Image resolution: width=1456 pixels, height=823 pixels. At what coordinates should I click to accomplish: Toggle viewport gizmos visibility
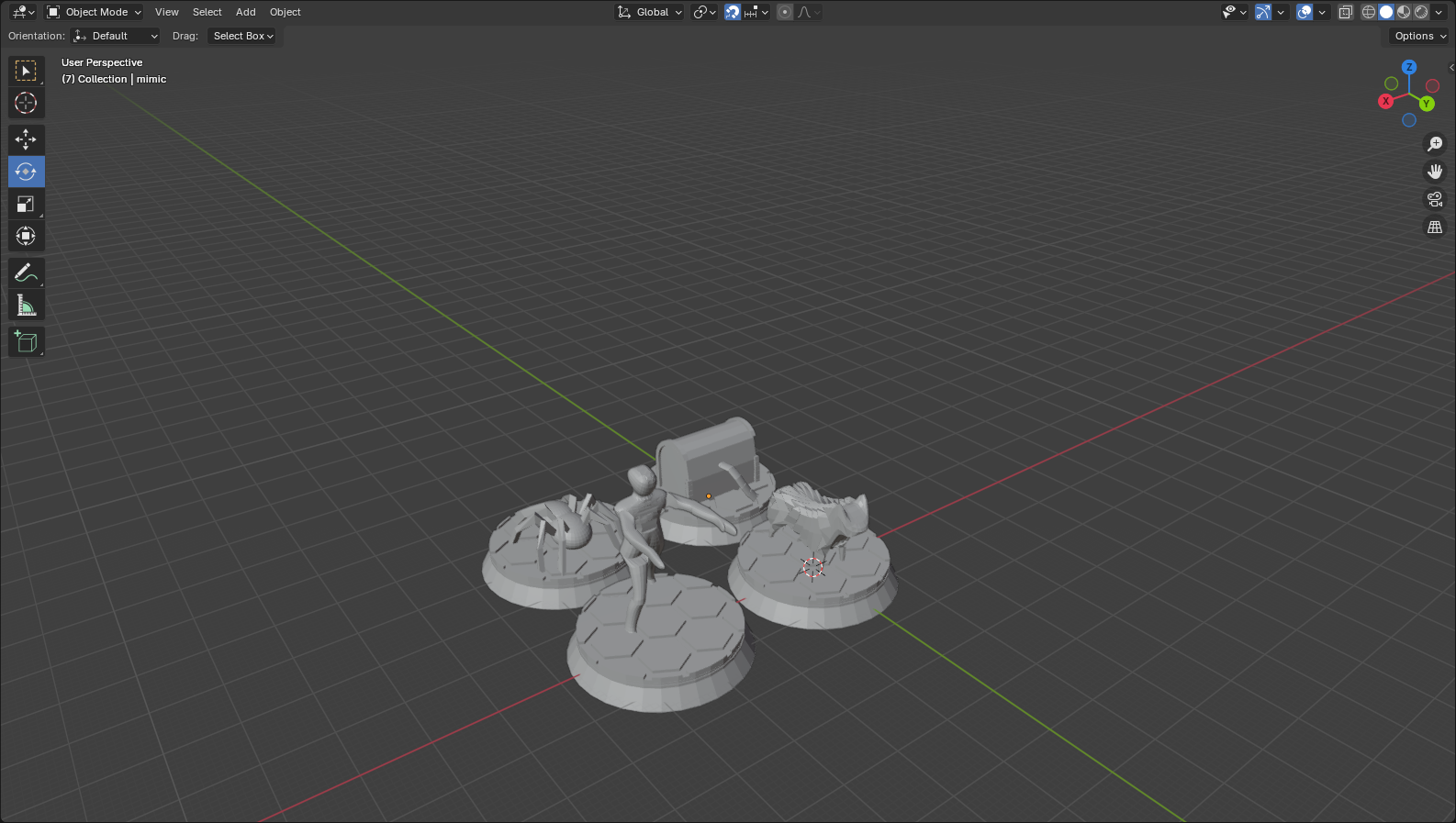(x=1263, y=12)
